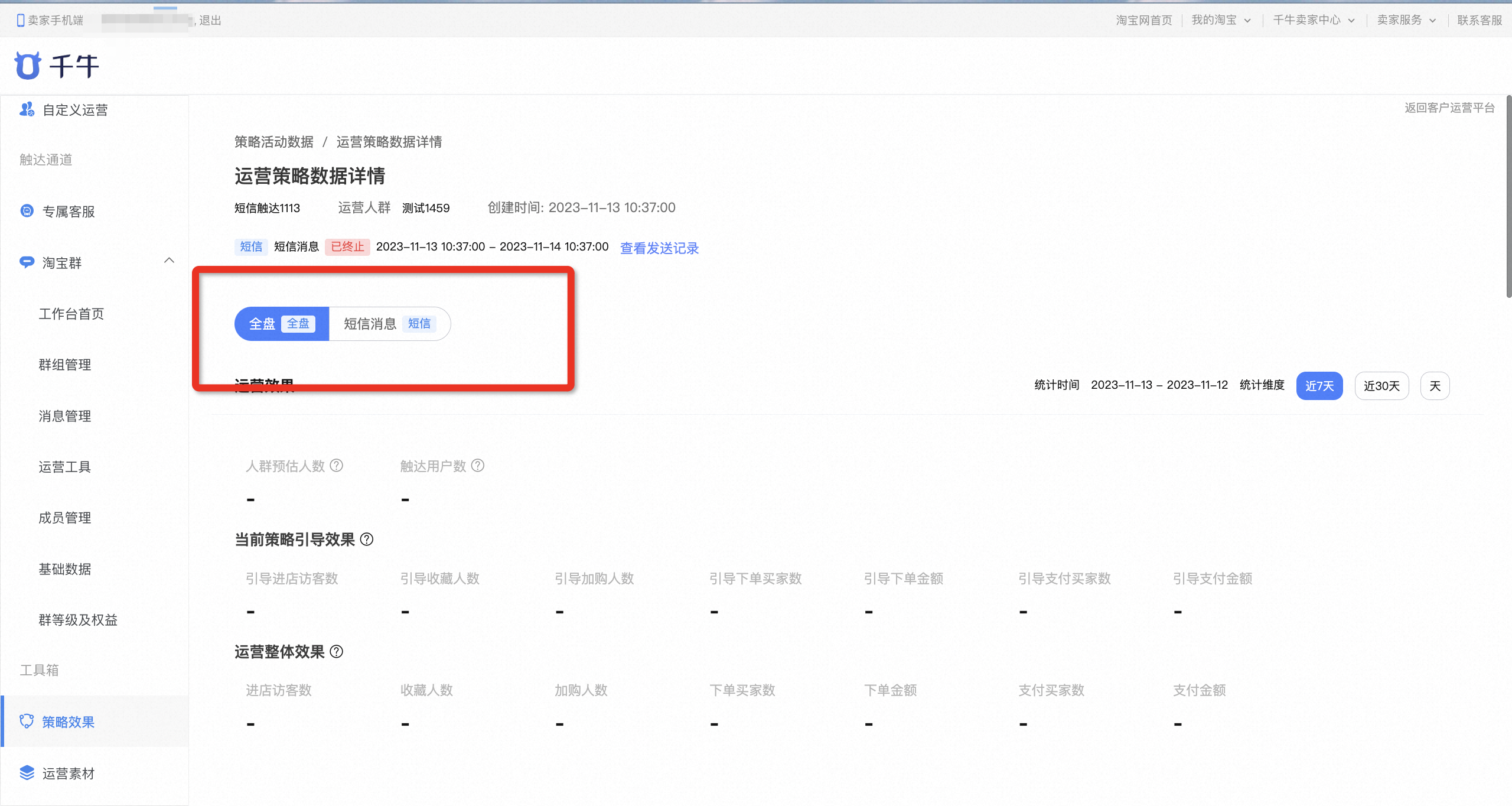Expand the 我的淘宝 dropdown
Image resolution: width=1512 pixels, height=806 pixels.
(x=1221, y=20)
